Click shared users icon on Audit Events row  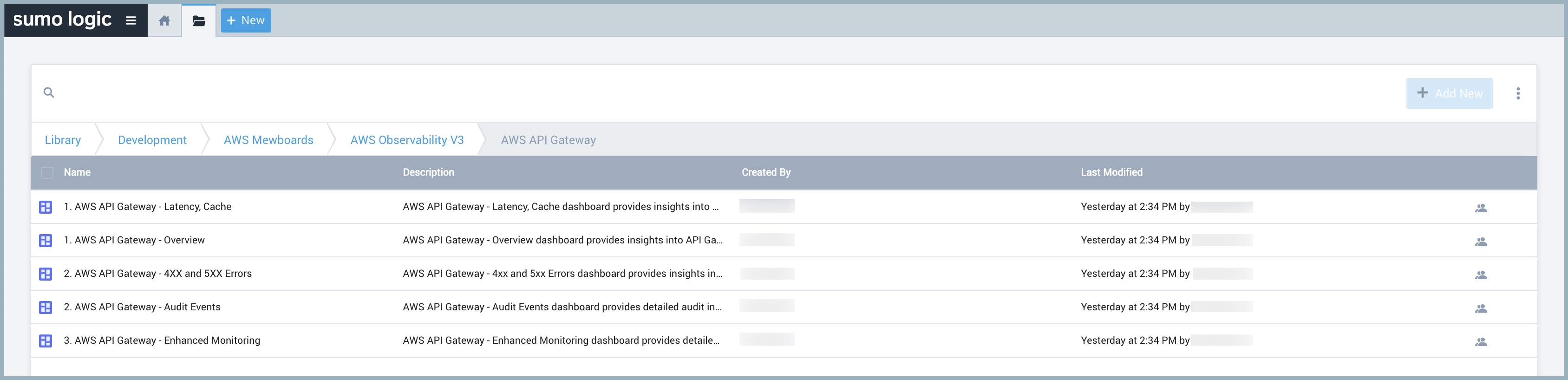(x=1480, y=309)
